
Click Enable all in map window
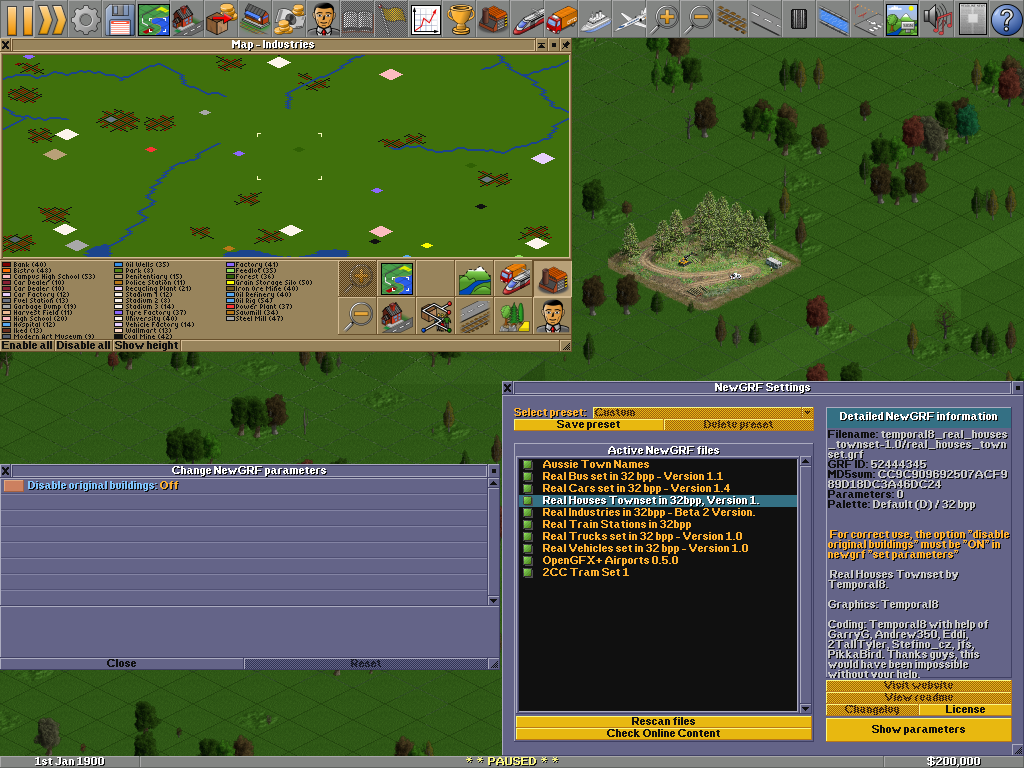[27, 345]
